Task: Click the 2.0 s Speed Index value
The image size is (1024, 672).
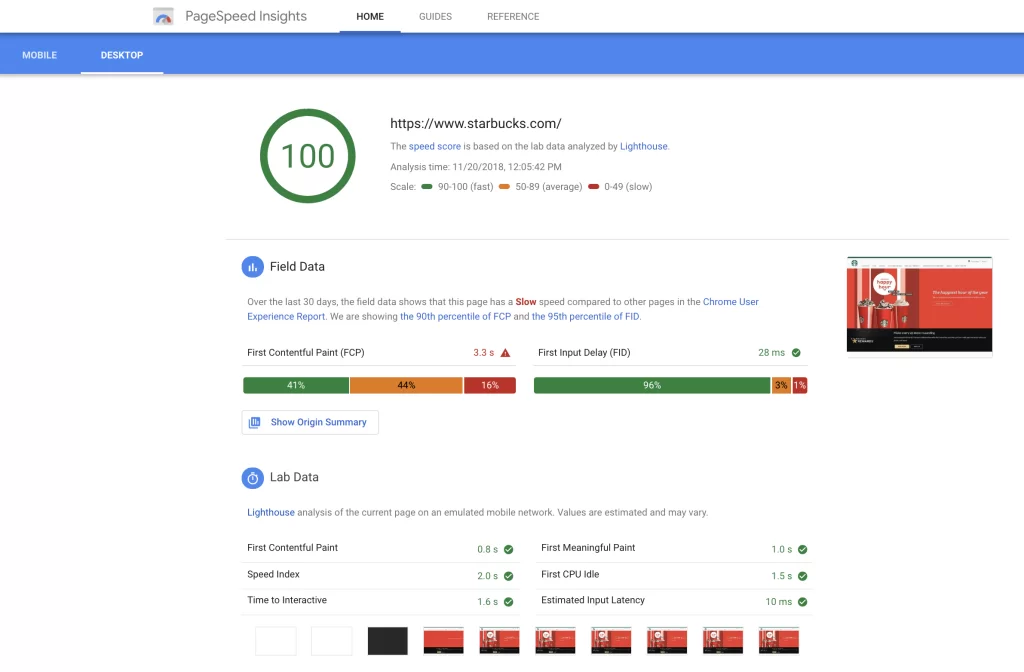Action: [x=487, y=576]
